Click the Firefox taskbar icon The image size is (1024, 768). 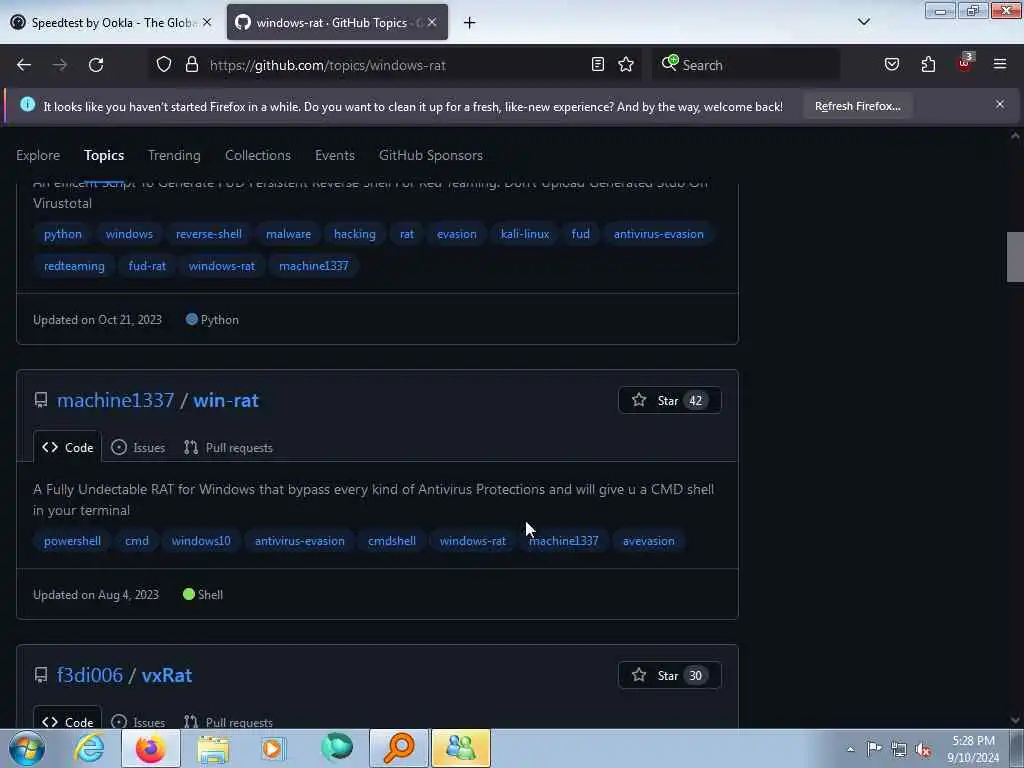(x=151, y=748)
